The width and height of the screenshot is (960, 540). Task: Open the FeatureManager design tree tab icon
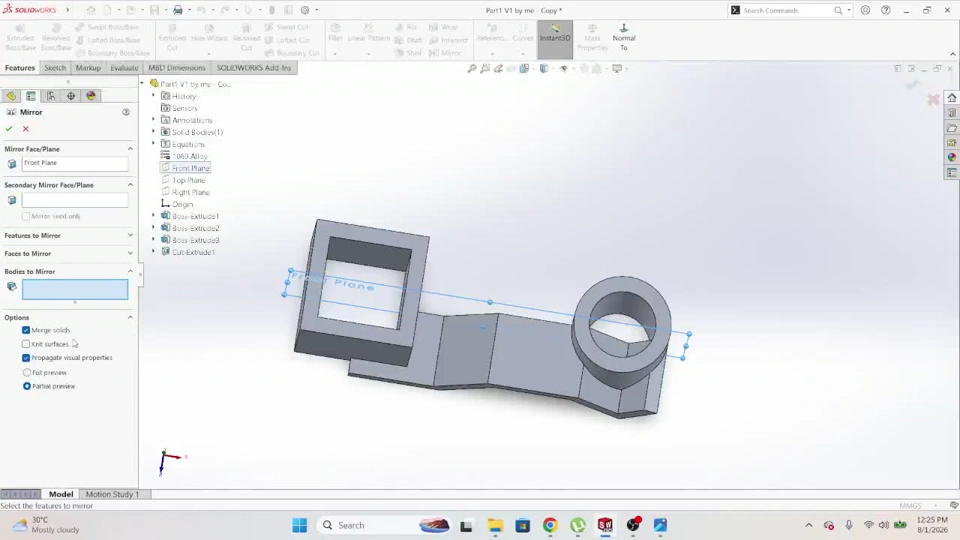click(x=12, y=96)
